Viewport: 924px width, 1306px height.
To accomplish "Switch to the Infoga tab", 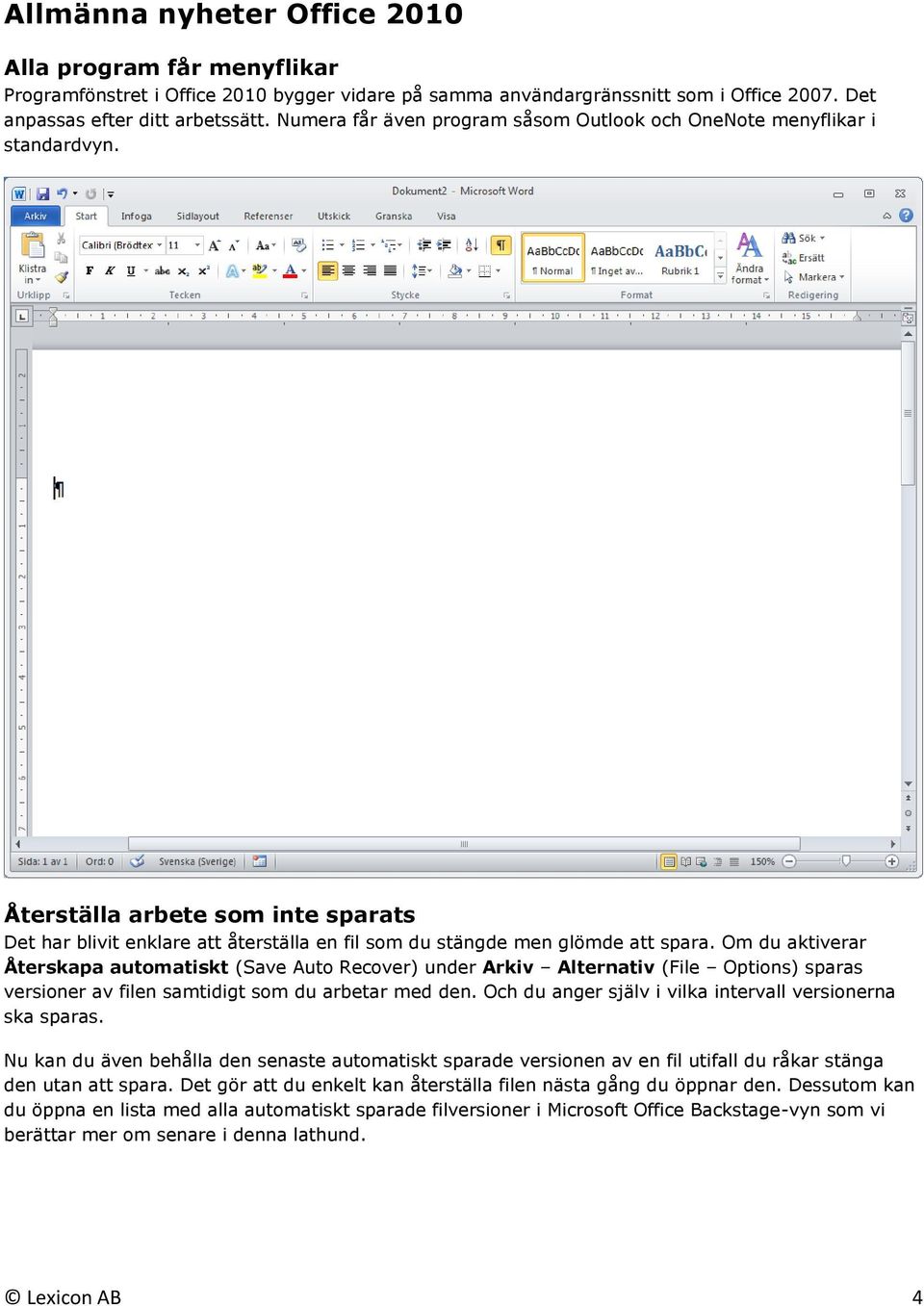I will click(137, 217).
